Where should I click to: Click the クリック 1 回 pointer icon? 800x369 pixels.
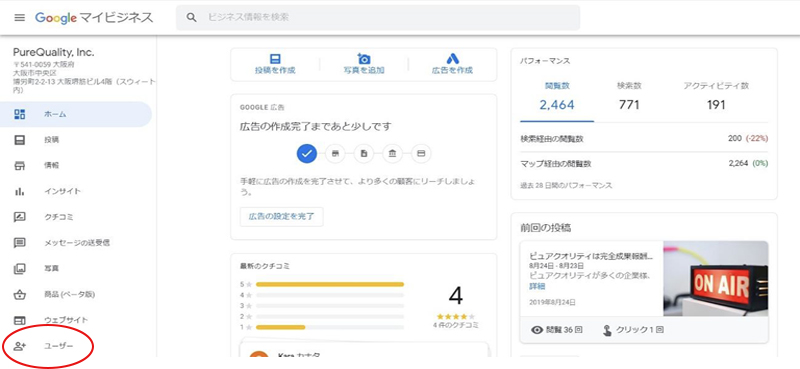(607, 330)
